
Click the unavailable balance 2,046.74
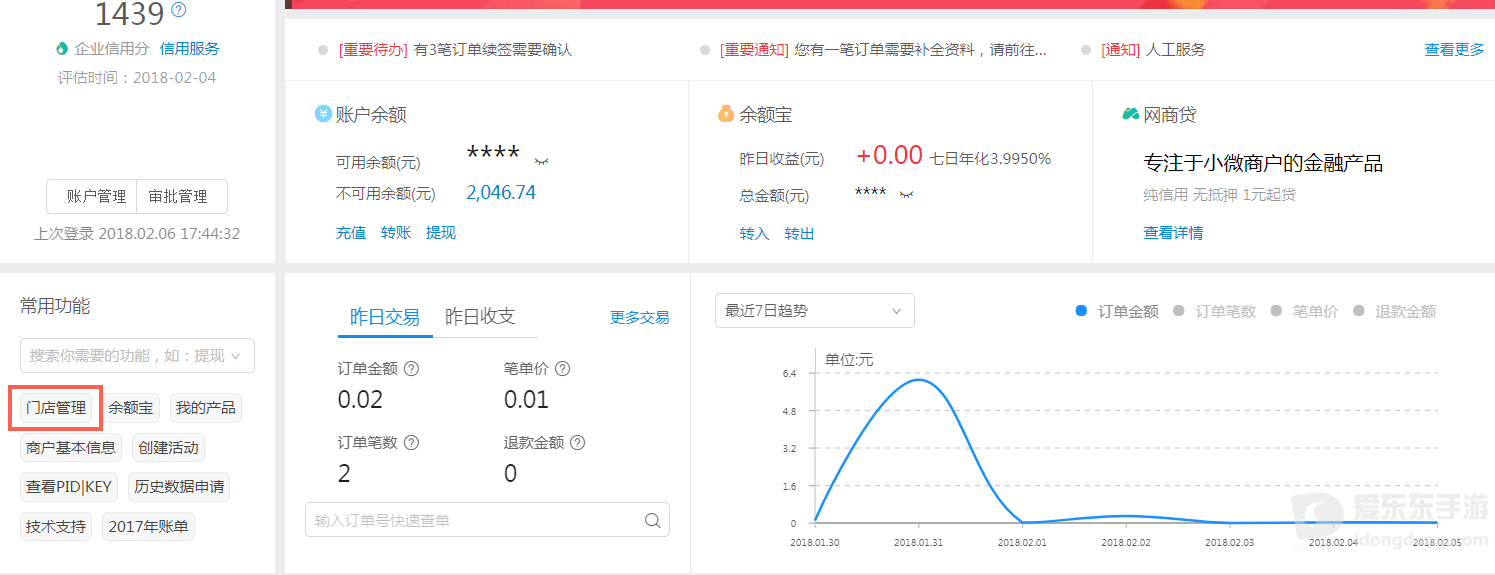pos(501,193)
